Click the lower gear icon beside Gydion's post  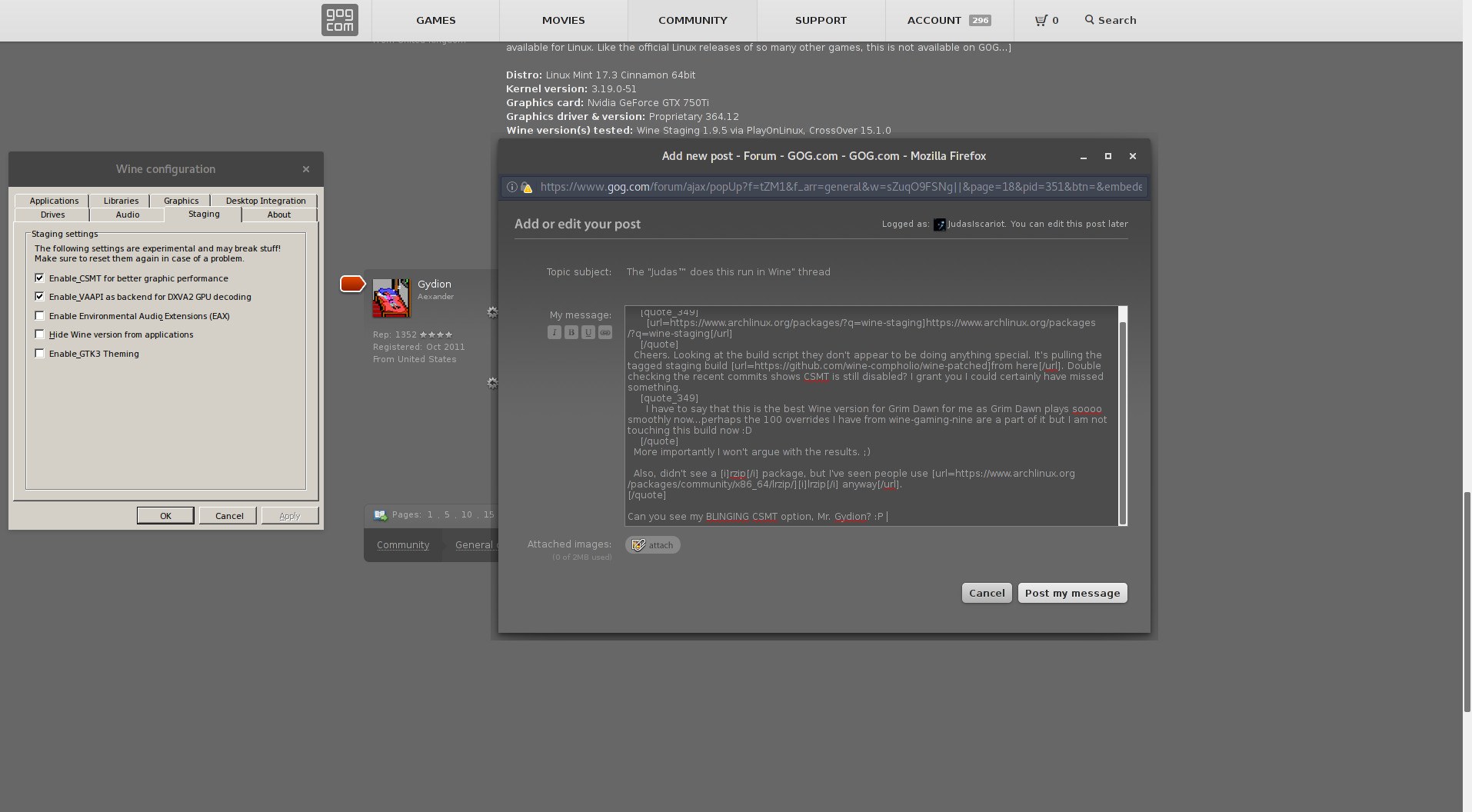click(x=492, y=383)
